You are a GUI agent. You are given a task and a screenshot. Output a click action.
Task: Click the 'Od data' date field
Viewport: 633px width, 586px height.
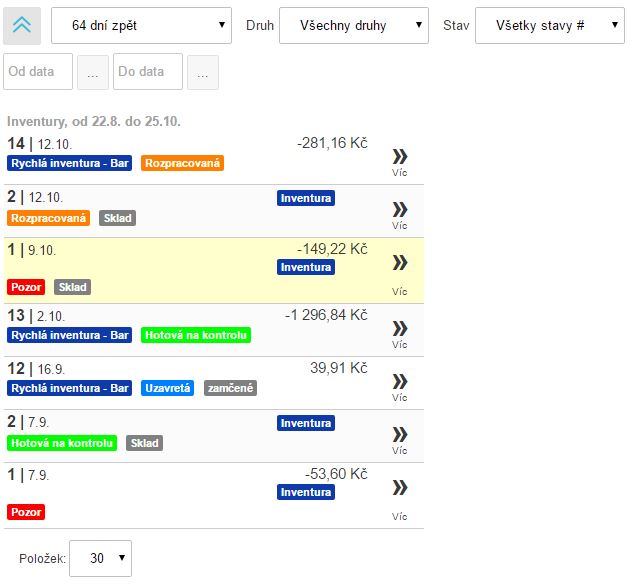point(38,72)
